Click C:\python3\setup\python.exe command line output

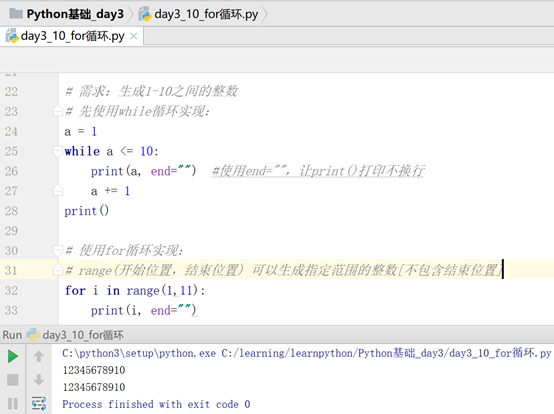click(307, 353)
